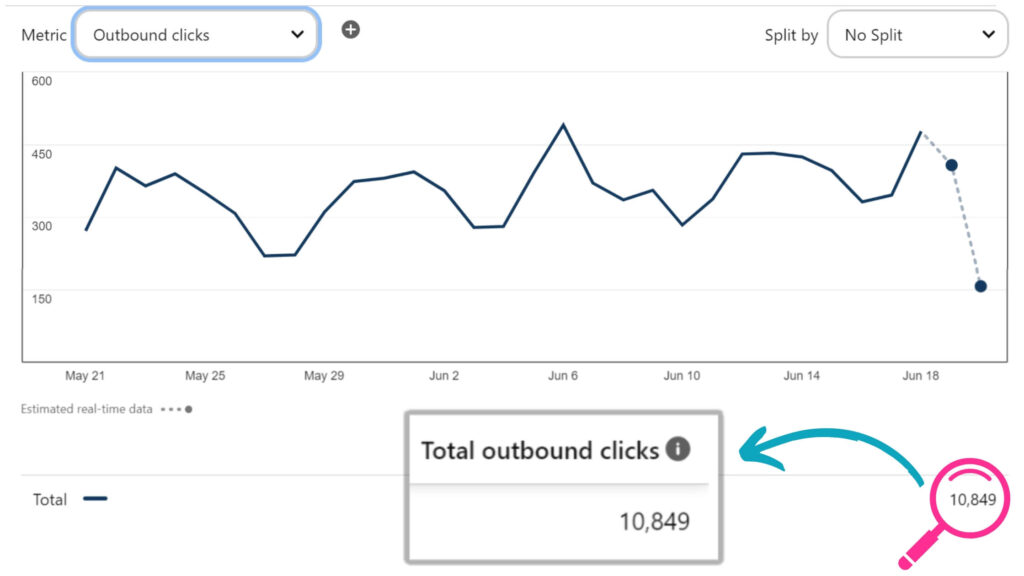Click the Split by label text

point(791,35)
